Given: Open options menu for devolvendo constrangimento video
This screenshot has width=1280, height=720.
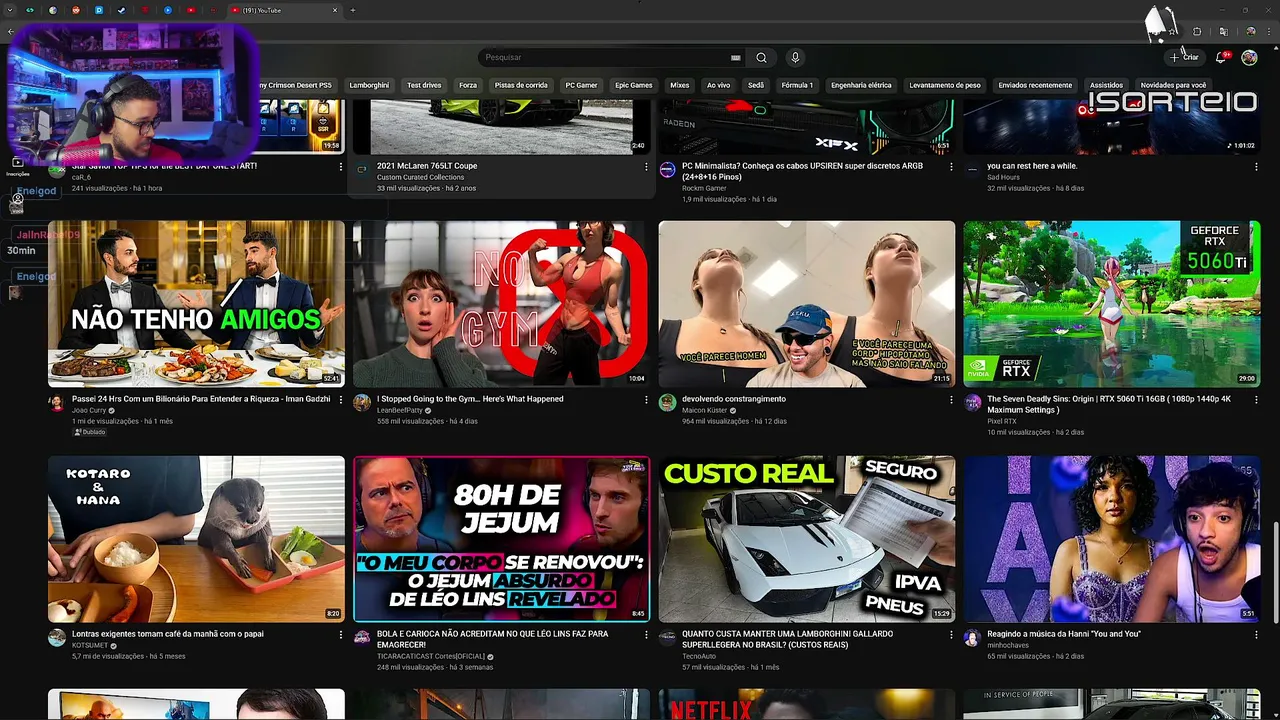Looking at the screenshot, I should pos(951,399).
